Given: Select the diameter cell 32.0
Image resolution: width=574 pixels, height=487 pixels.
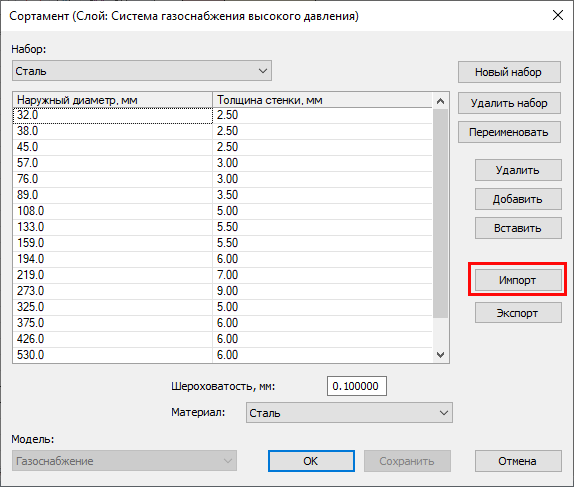Looking at the screenshot, I should click(113, 115).
